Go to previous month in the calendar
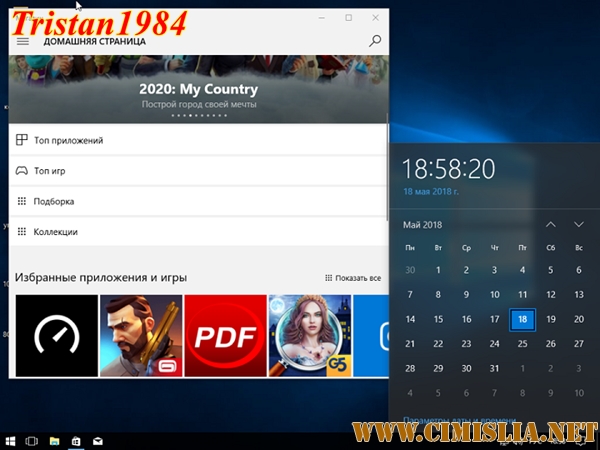Image resolution: width=600 pixels, height=450 pixels. tap(551, 224)
